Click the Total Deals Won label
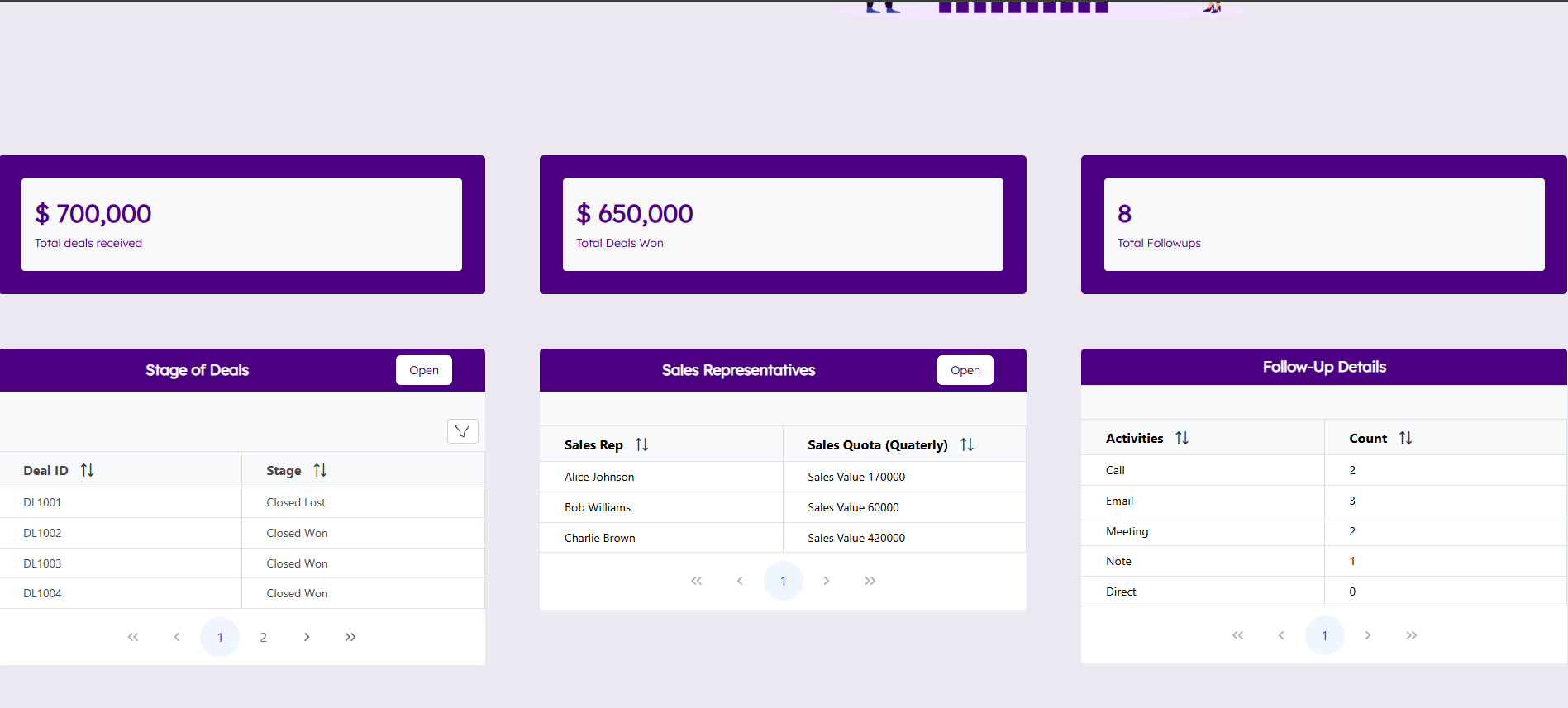 620,243
